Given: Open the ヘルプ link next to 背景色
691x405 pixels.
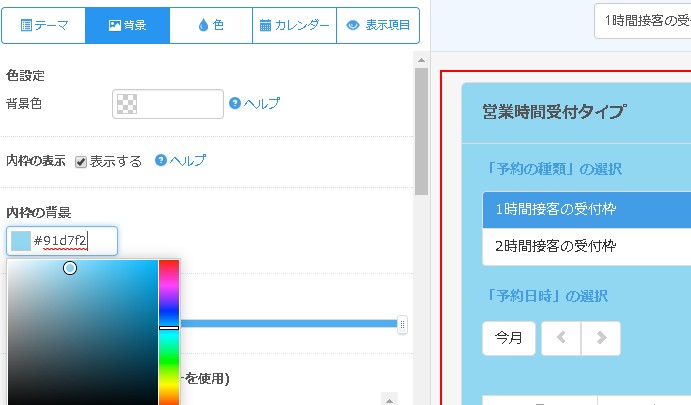Looking at the screenshot, I should pos(262,103).
